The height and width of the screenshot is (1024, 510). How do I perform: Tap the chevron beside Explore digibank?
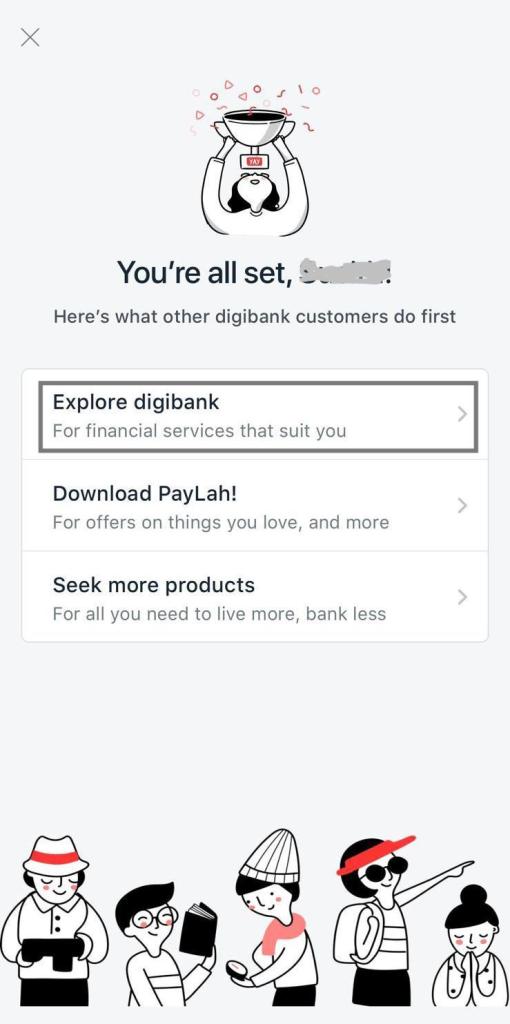pos(462,414)
